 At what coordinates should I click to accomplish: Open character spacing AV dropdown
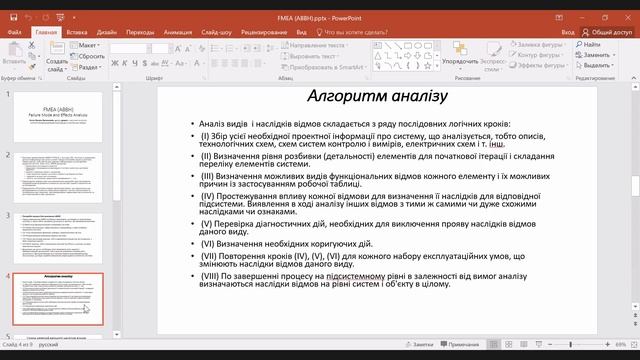166,63
